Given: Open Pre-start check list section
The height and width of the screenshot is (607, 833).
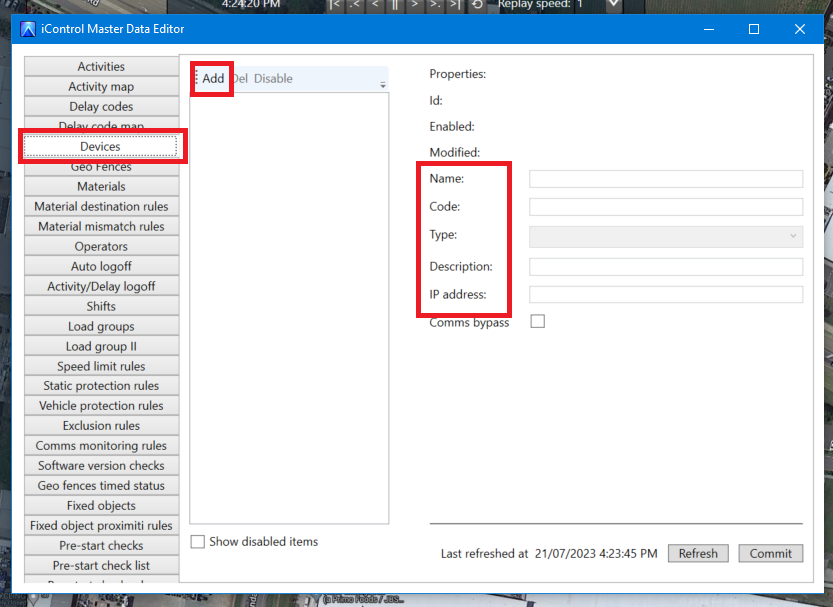Looking at the screenshot, I should pyautogui.click(x=101, y=565).
